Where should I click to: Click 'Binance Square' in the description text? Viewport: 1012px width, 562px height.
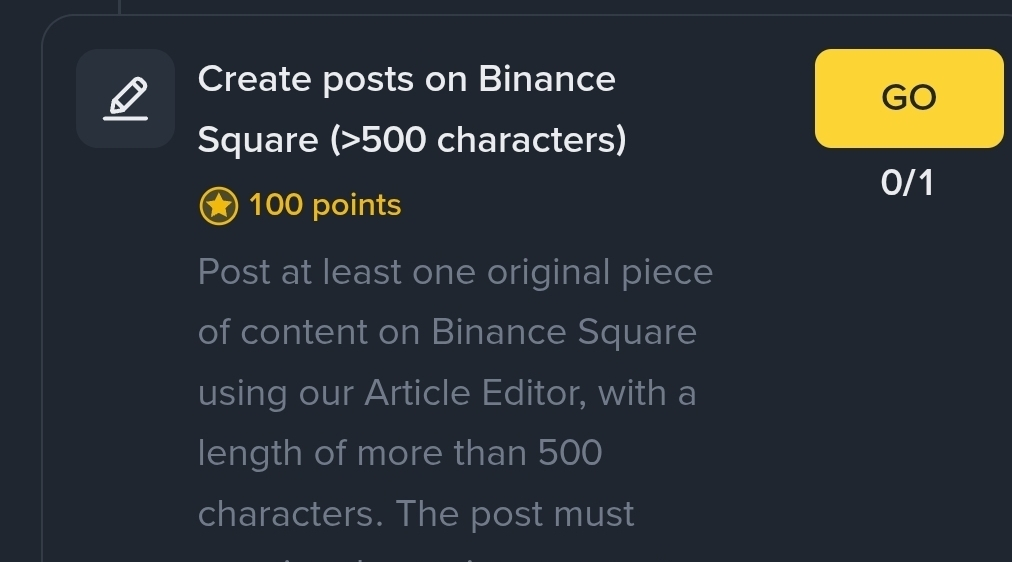(564, 332)
